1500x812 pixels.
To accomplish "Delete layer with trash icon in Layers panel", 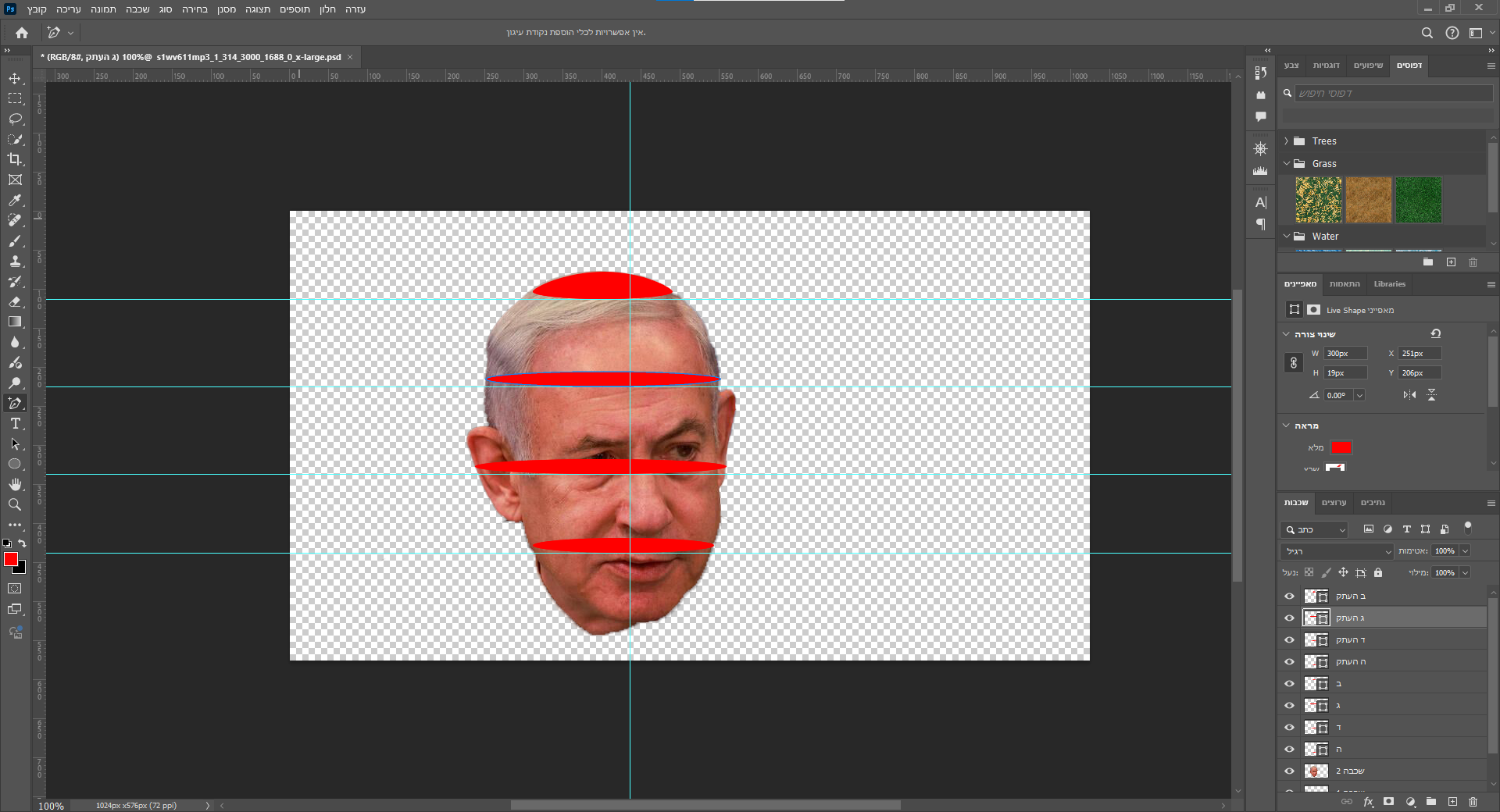I will coord(1473,802).
